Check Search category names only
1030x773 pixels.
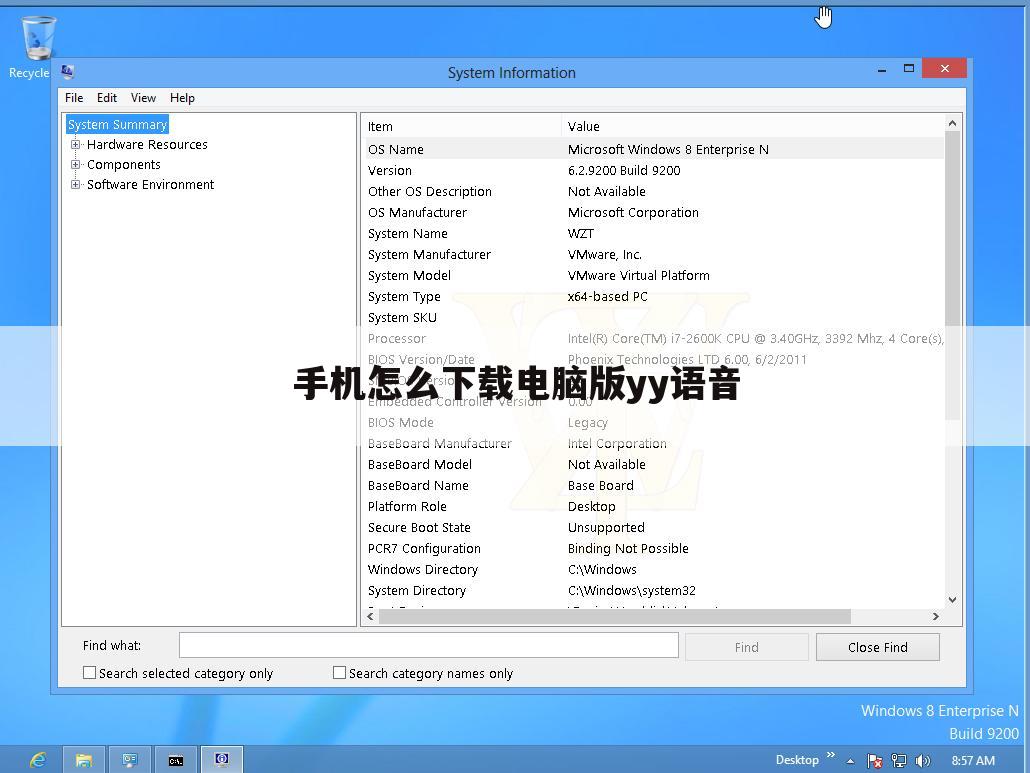click(x=339, y=673)
